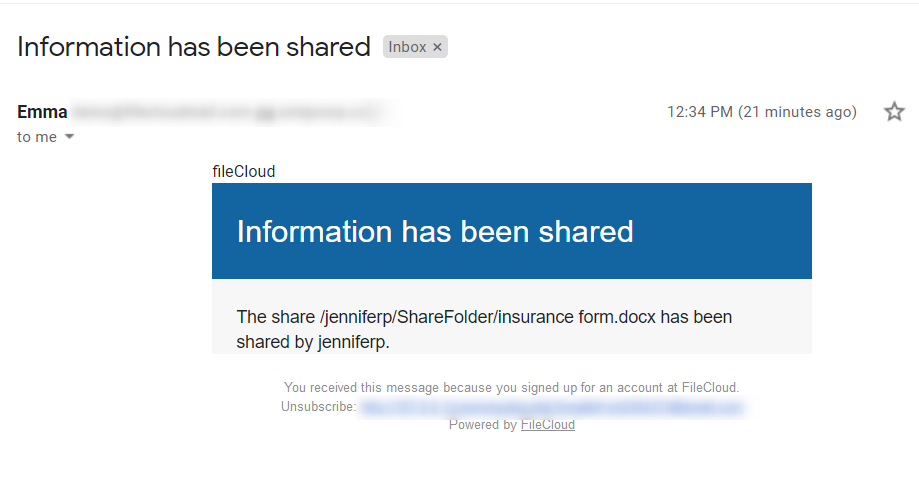Click the "to me" recipient text
This screenshot has width=919, height=481.
click(x=37, y=137)
